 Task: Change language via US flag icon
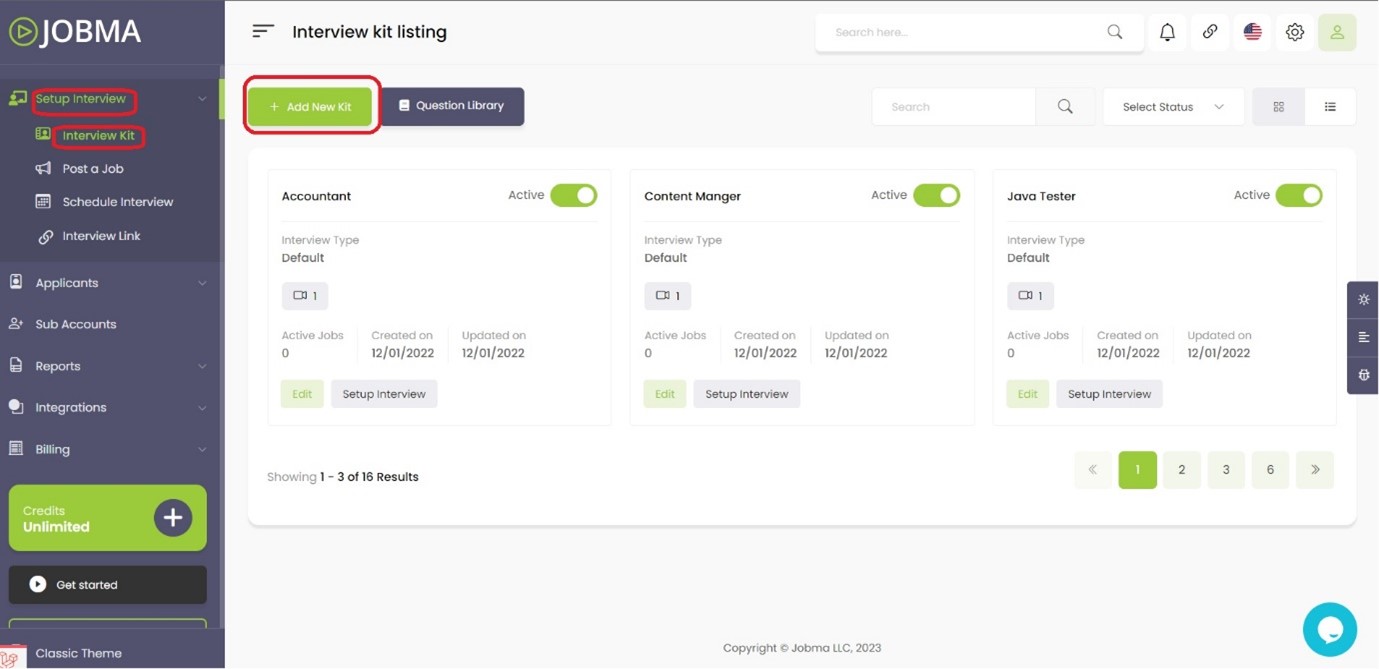[1252, 32]
